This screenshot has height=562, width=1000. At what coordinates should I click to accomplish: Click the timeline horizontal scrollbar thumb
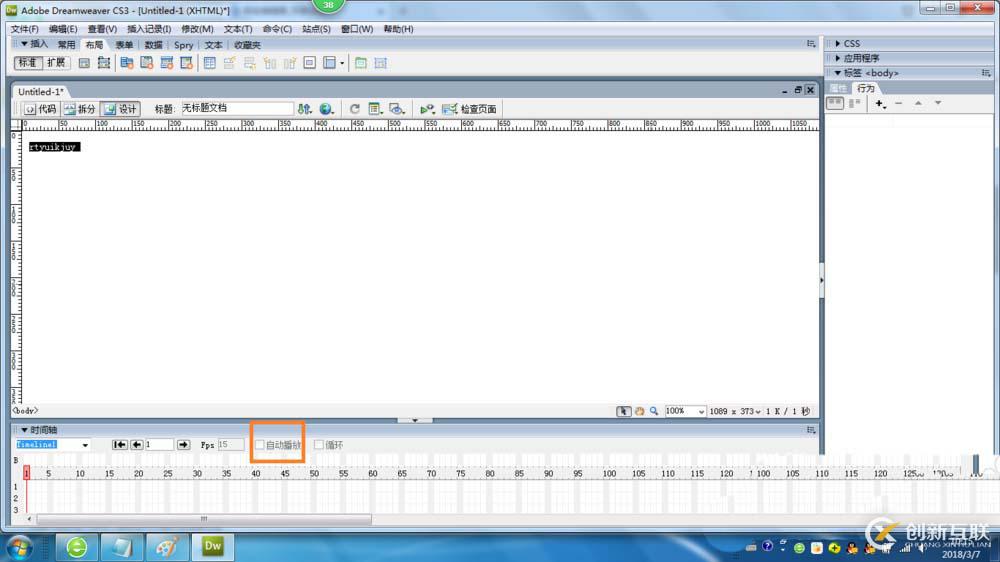tap(204, 519)
